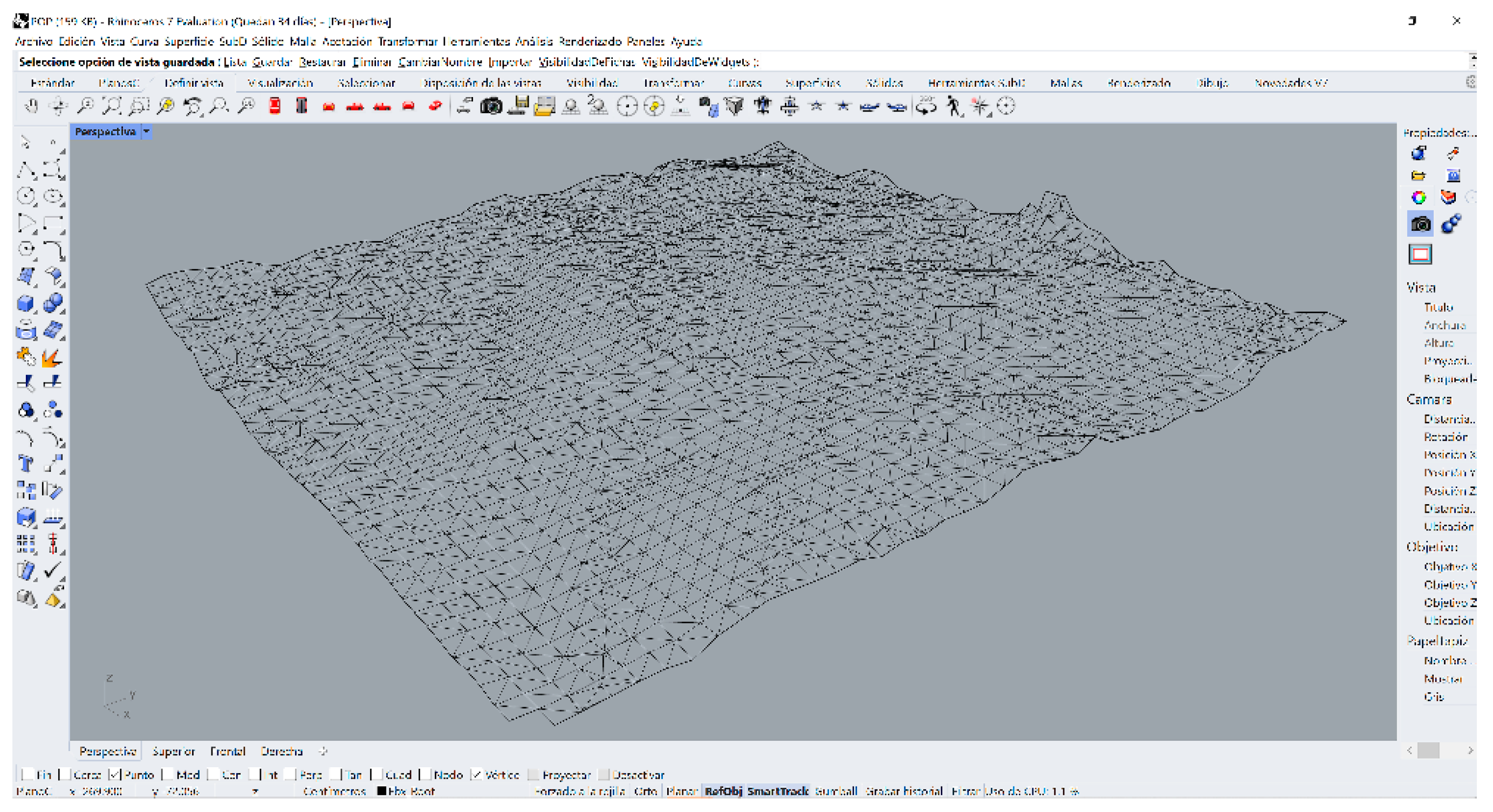Viewport: 1493px width, 812px height.
Task: Open the Fbx Root layer selector
Action: click(x=406, y=791)
